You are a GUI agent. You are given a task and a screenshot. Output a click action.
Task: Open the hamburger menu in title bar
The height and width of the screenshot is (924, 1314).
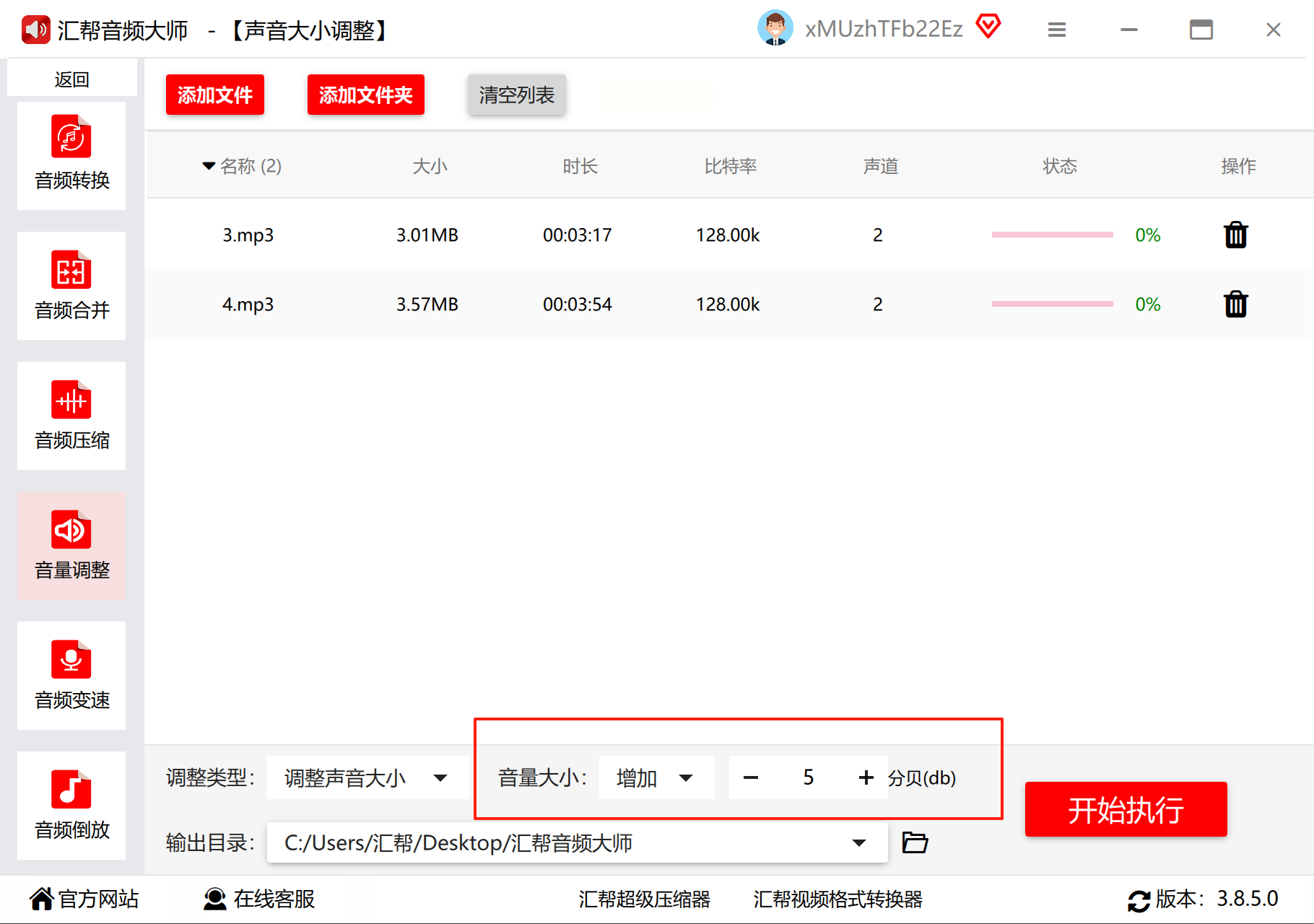click(x=1056, y=30)
